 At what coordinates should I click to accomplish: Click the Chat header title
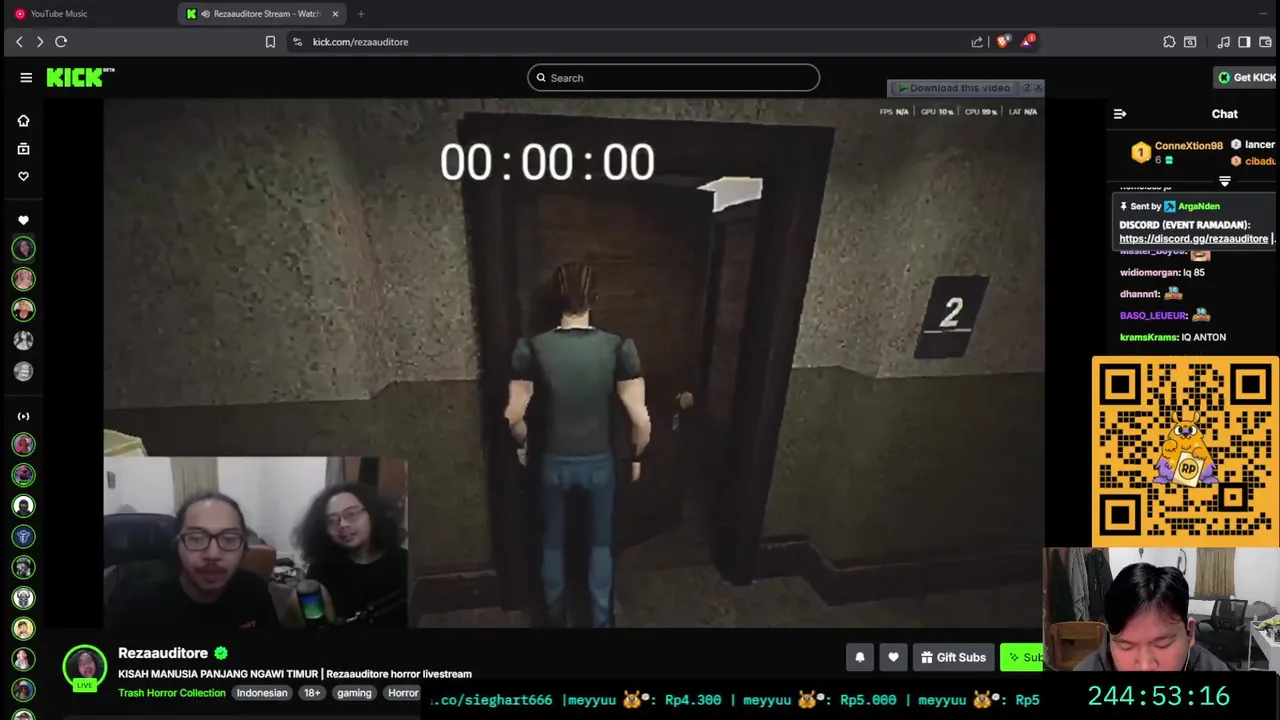pyautogui.click(x=1224, y=114)
